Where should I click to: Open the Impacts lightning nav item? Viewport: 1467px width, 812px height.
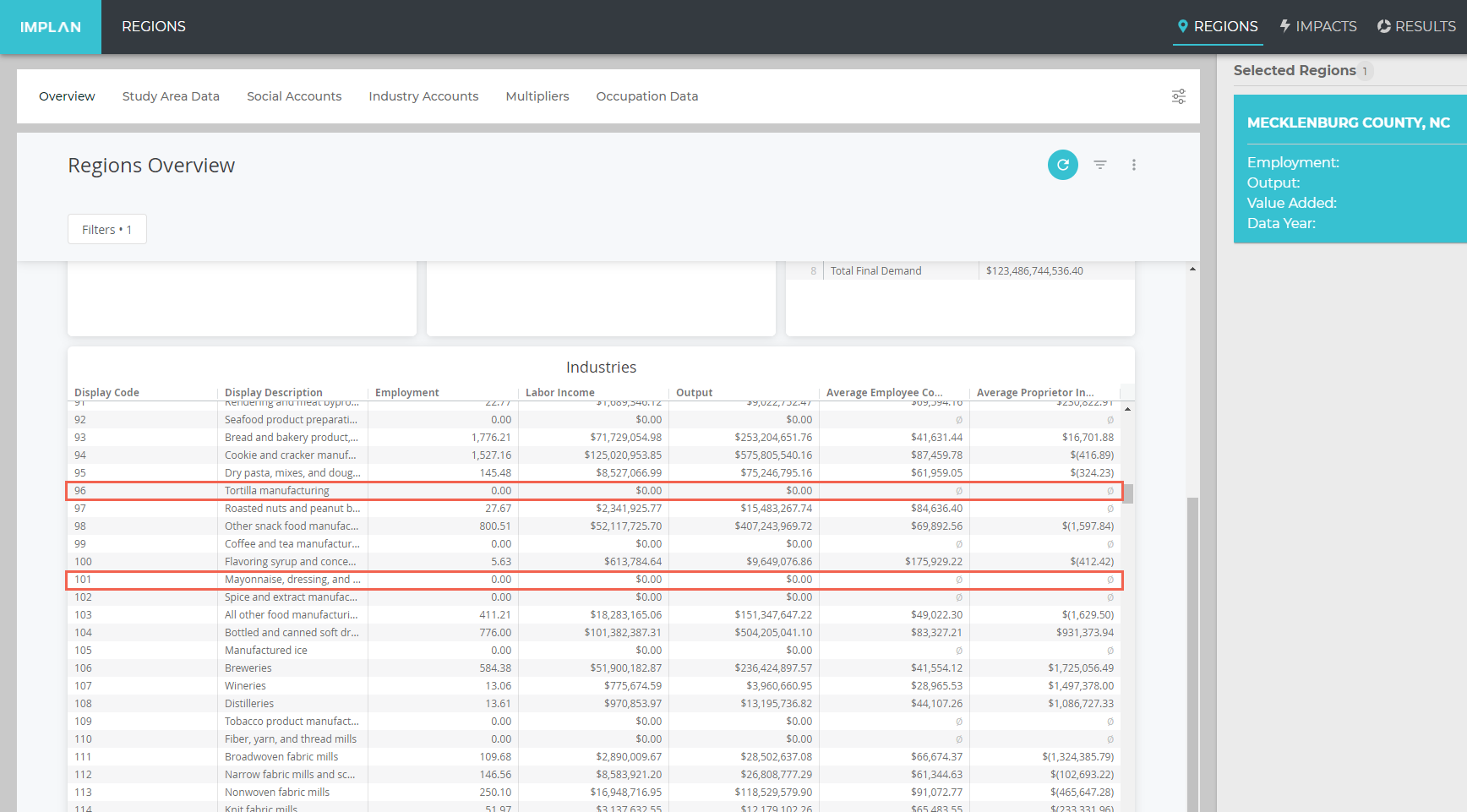tap(1318, 26)
